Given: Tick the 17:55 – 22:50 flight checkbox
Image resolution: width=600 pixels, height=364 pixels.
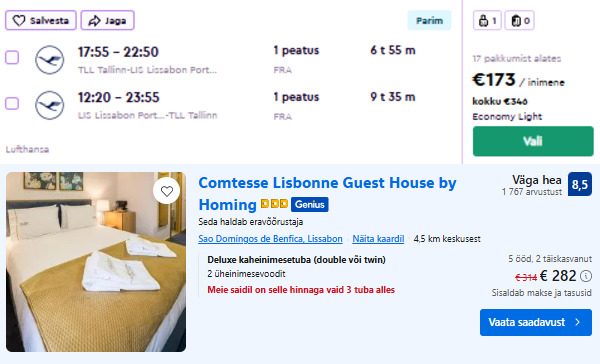Looking at the screenshot, I should click(12, 57).
